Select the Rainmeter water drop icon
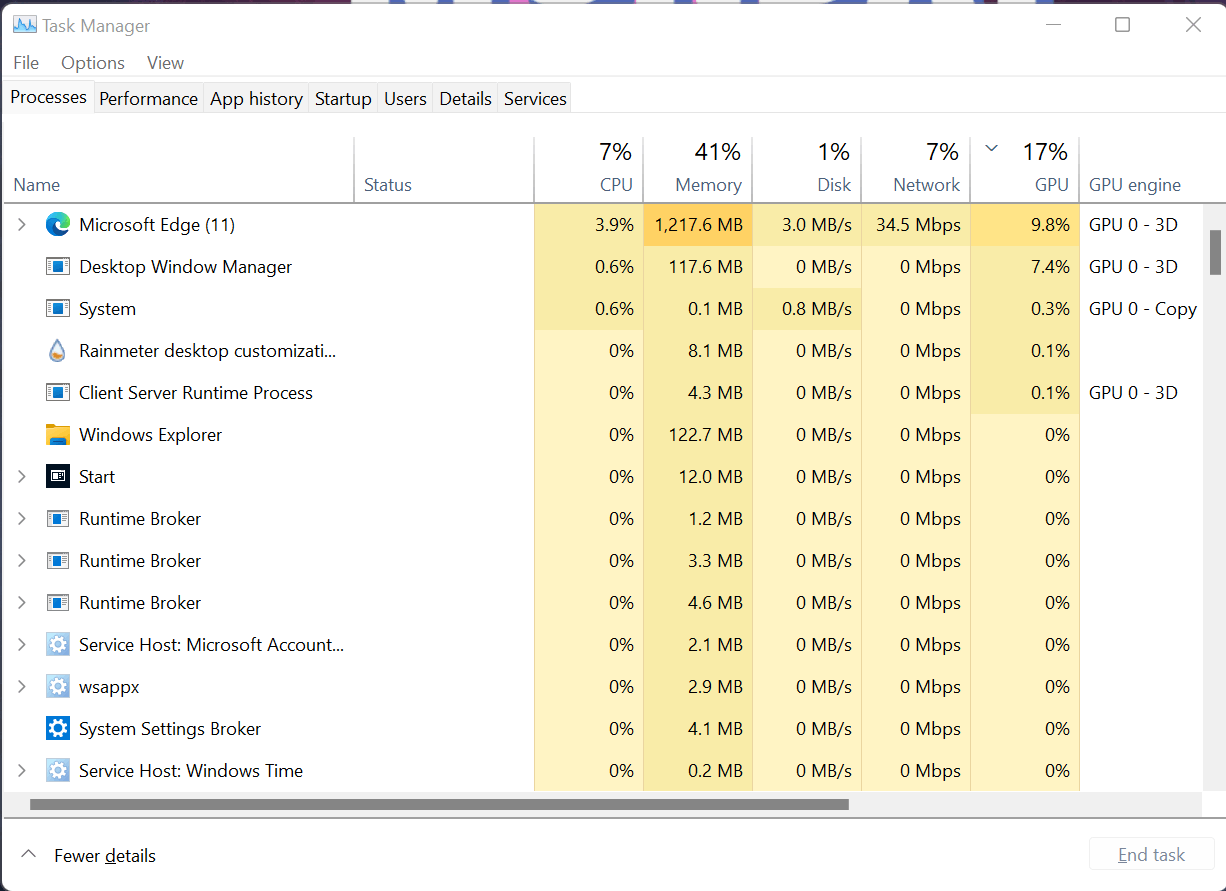Viewport: 1226px width, 891px height. [58, 351]
